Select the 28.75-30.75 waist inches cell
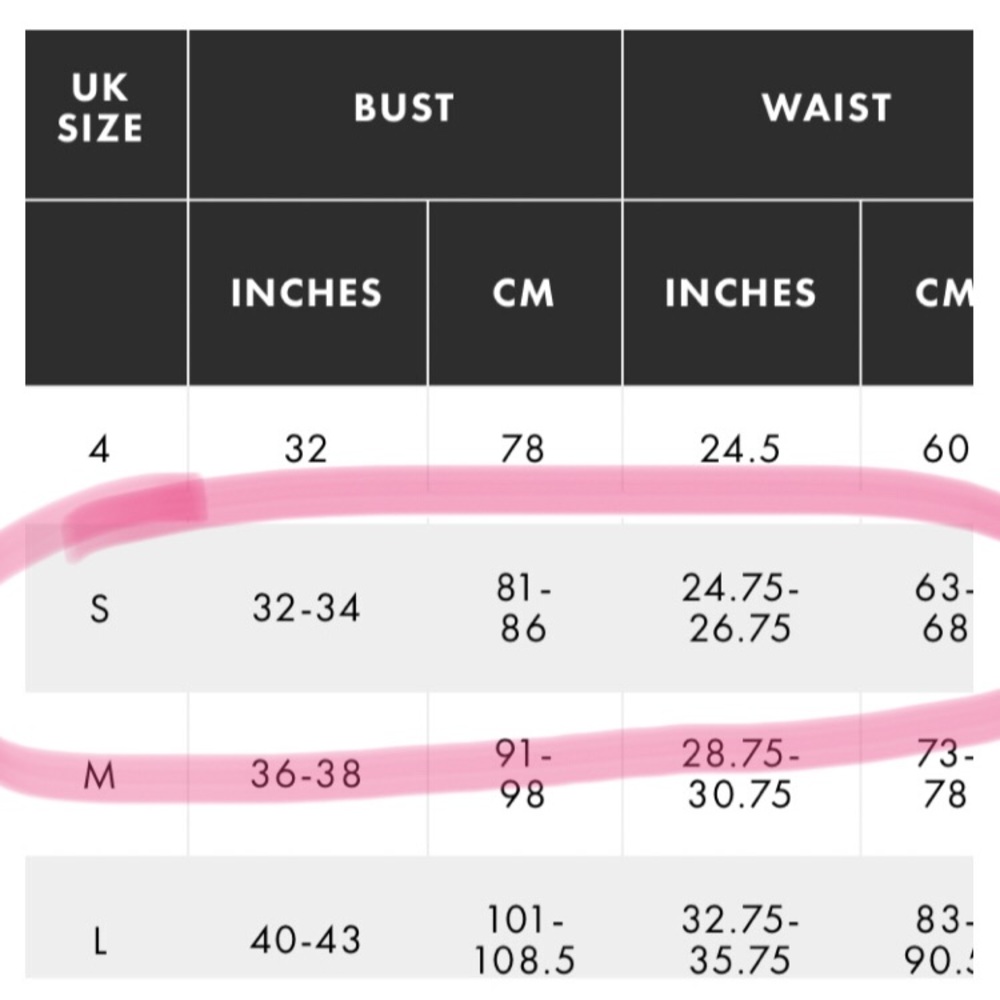This screenshot has height=1000, width=1000. click(740, 774)
